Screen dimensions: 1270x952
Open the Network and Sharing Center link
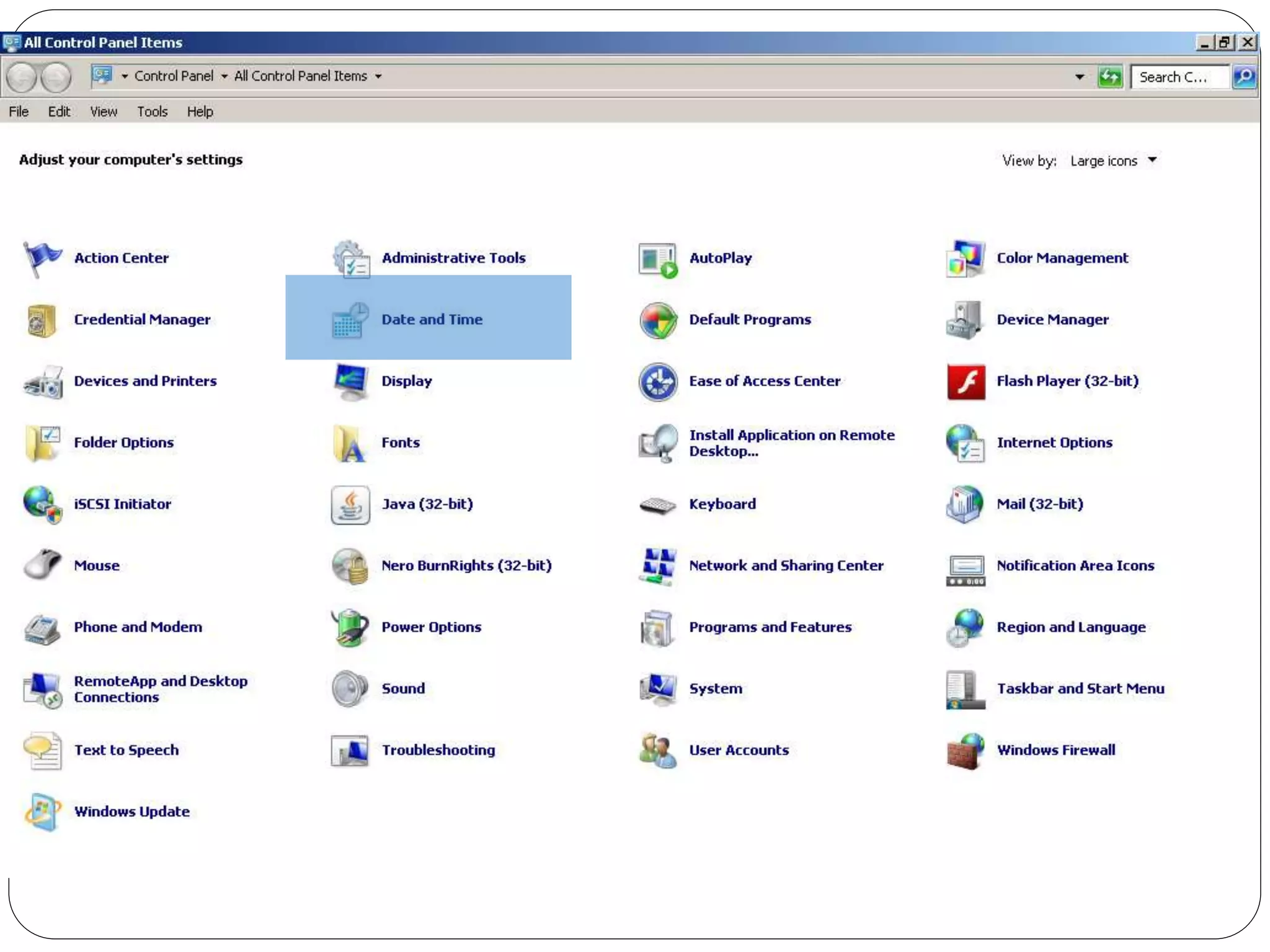[786, 565]
